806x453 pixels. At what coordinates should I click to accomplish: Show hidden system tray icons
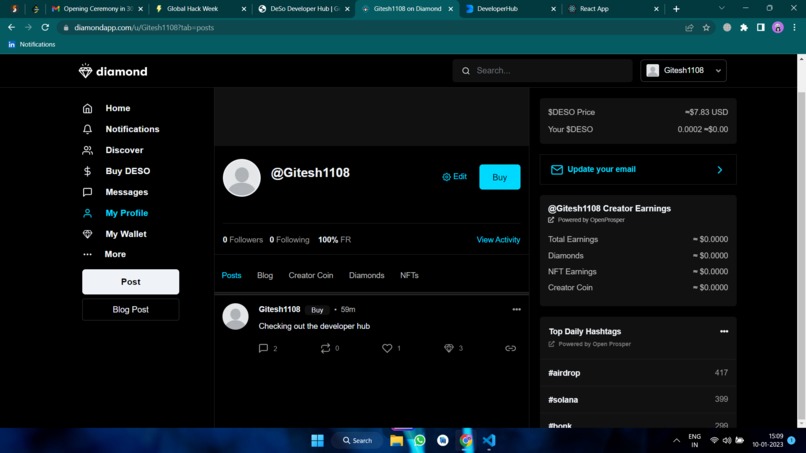[676, 441]
